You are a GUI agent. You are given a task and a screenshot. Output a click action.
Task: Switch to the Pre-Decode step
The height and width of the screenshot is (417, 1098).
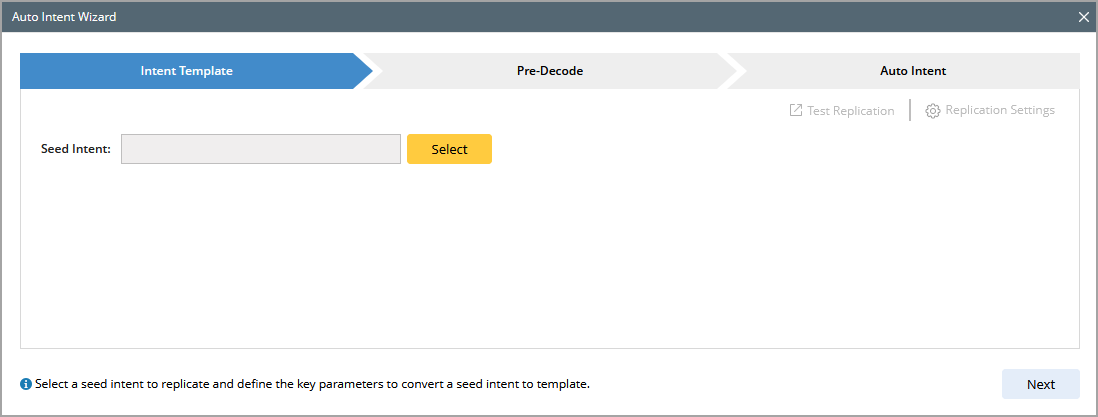click(549, 71)
